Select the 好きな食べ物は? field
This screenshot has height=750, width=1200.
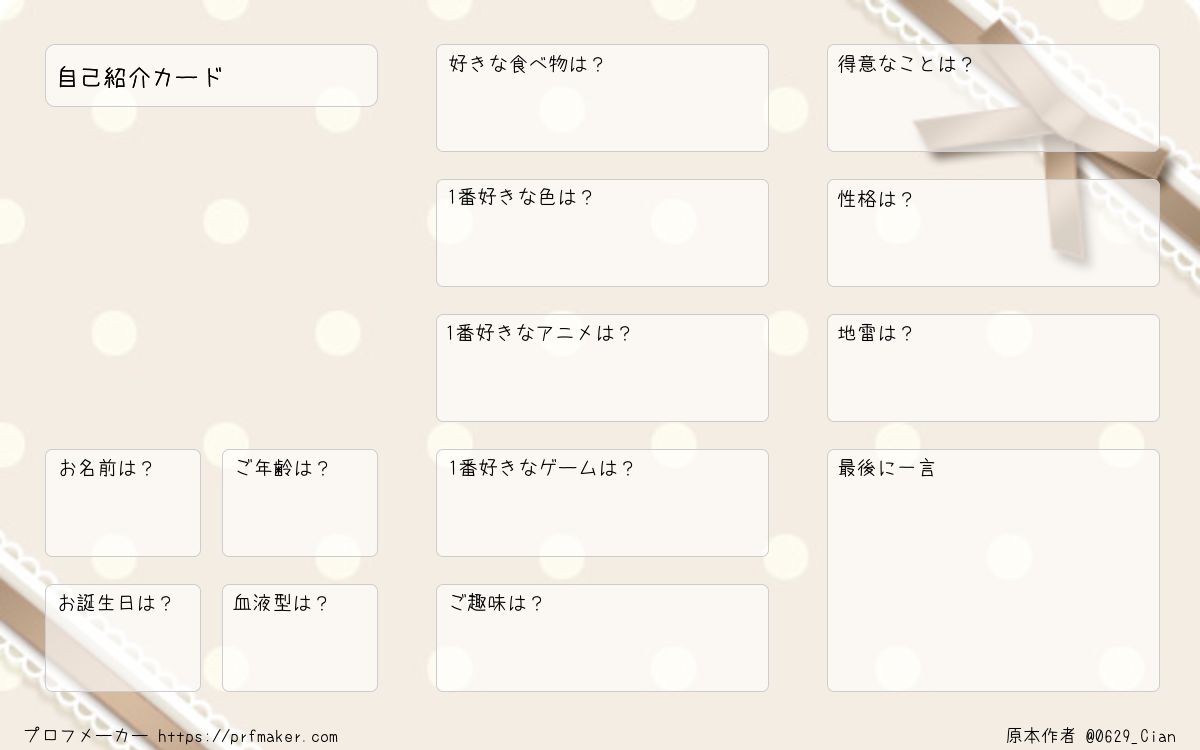[x=602, y=98]
